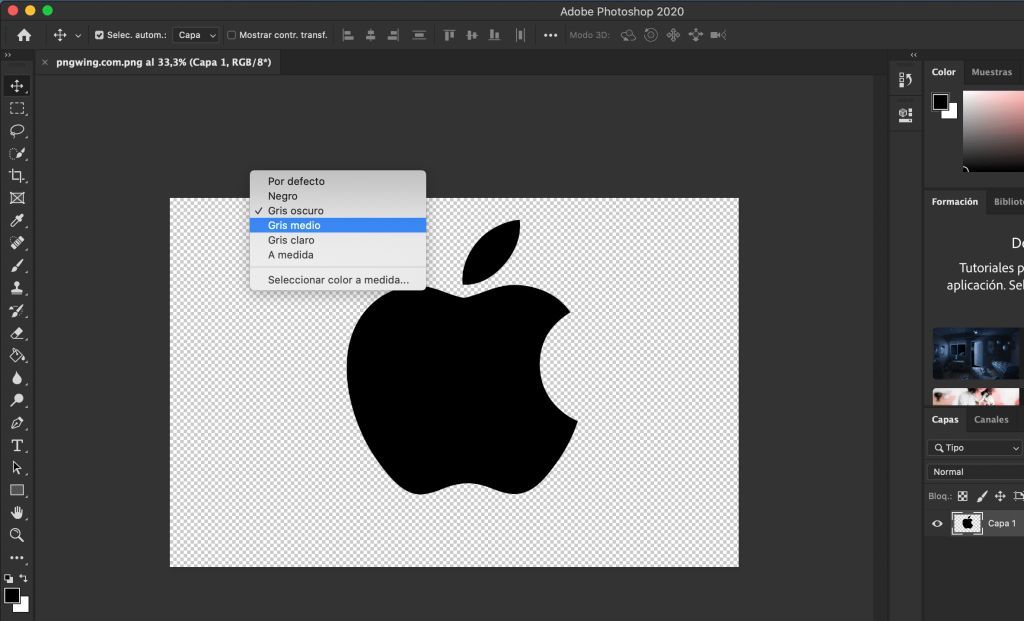This screenshot has height=621, width=1024.
Task: Open the History panel icon
Action: coord(905,80)
